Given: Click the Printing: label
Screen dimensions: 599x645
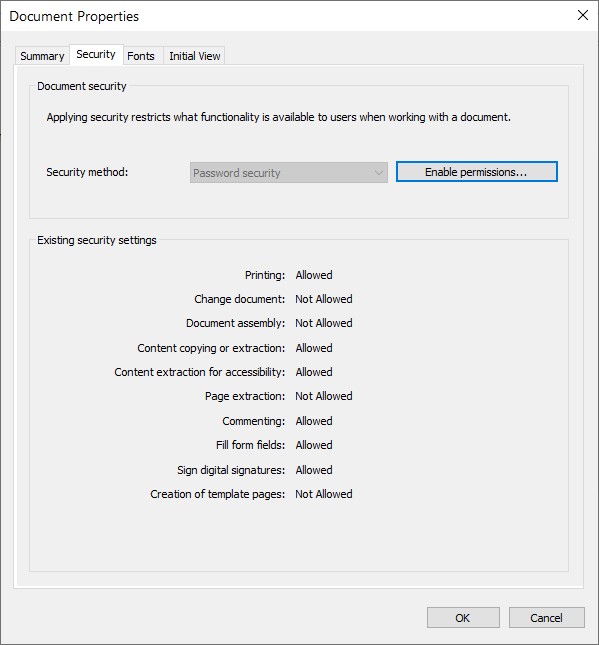Looking at the screenshot, I should point(265,275).
